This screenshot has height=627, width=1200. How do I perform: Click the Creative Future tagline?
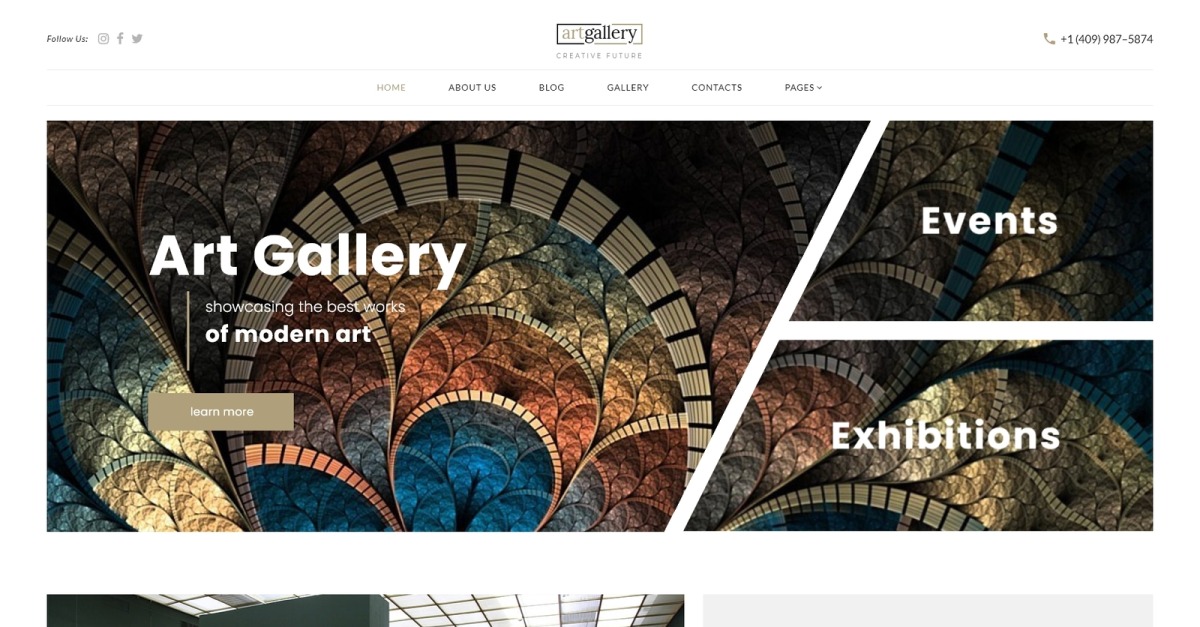tap(600, 56)
